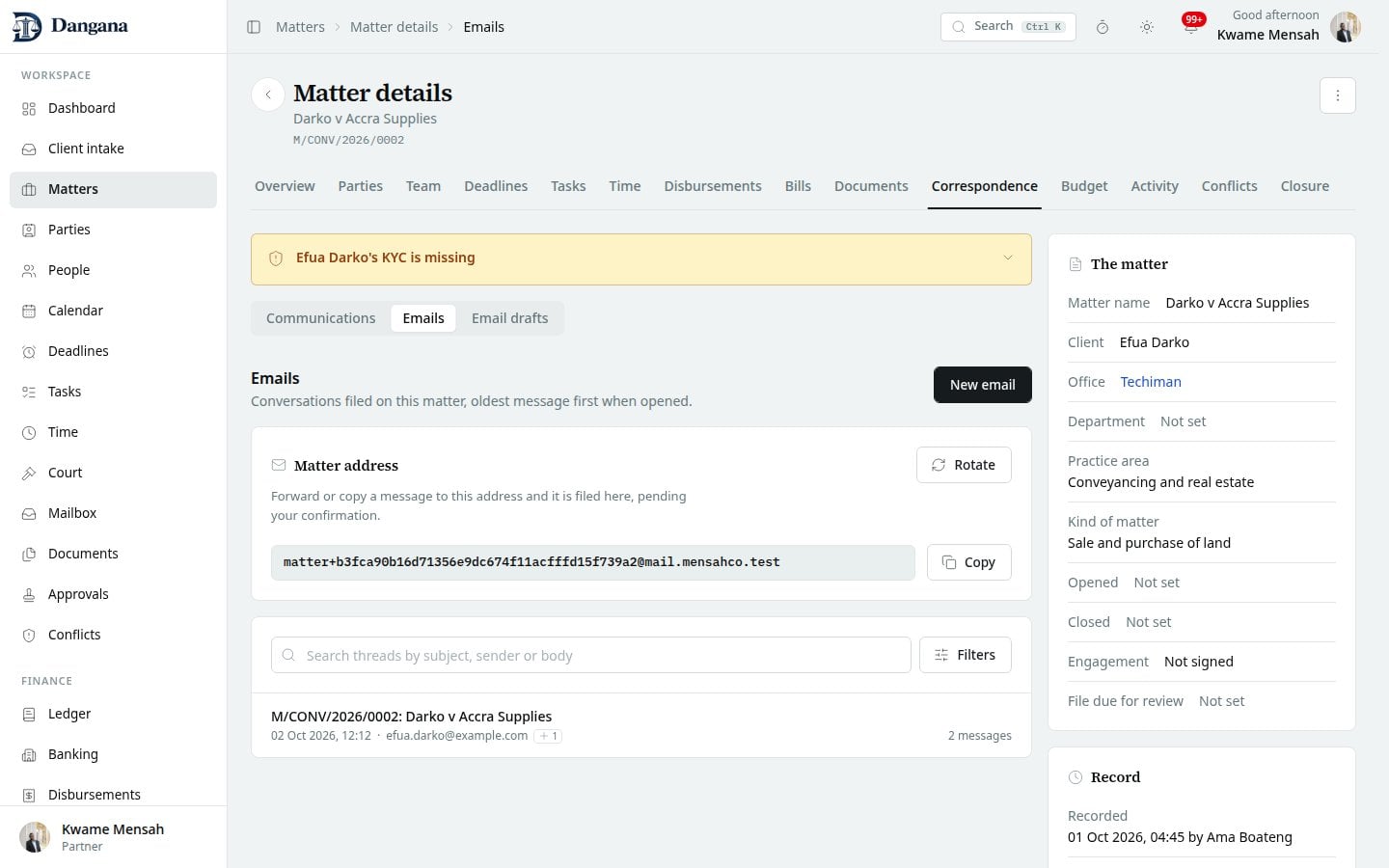Switch theme with the sun icon
Screen dimensions: 1389x868
click(x=1147, y=27)
